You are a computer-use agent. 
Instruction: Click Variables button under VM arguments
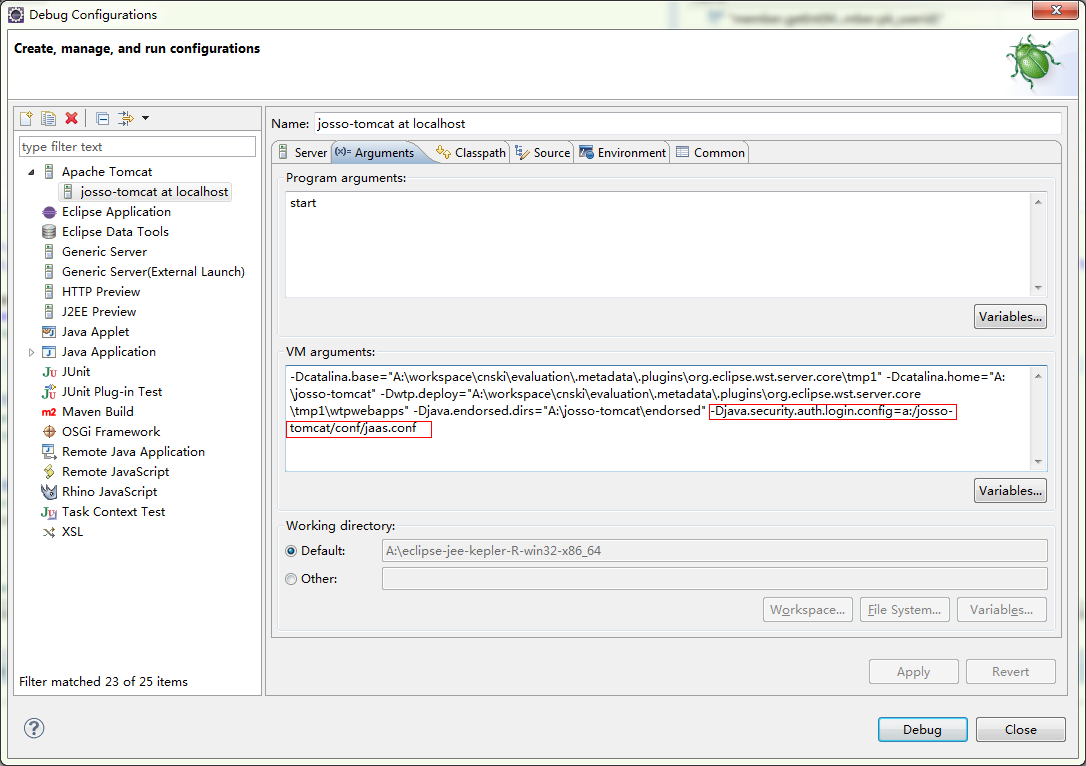coord(1010,490)
